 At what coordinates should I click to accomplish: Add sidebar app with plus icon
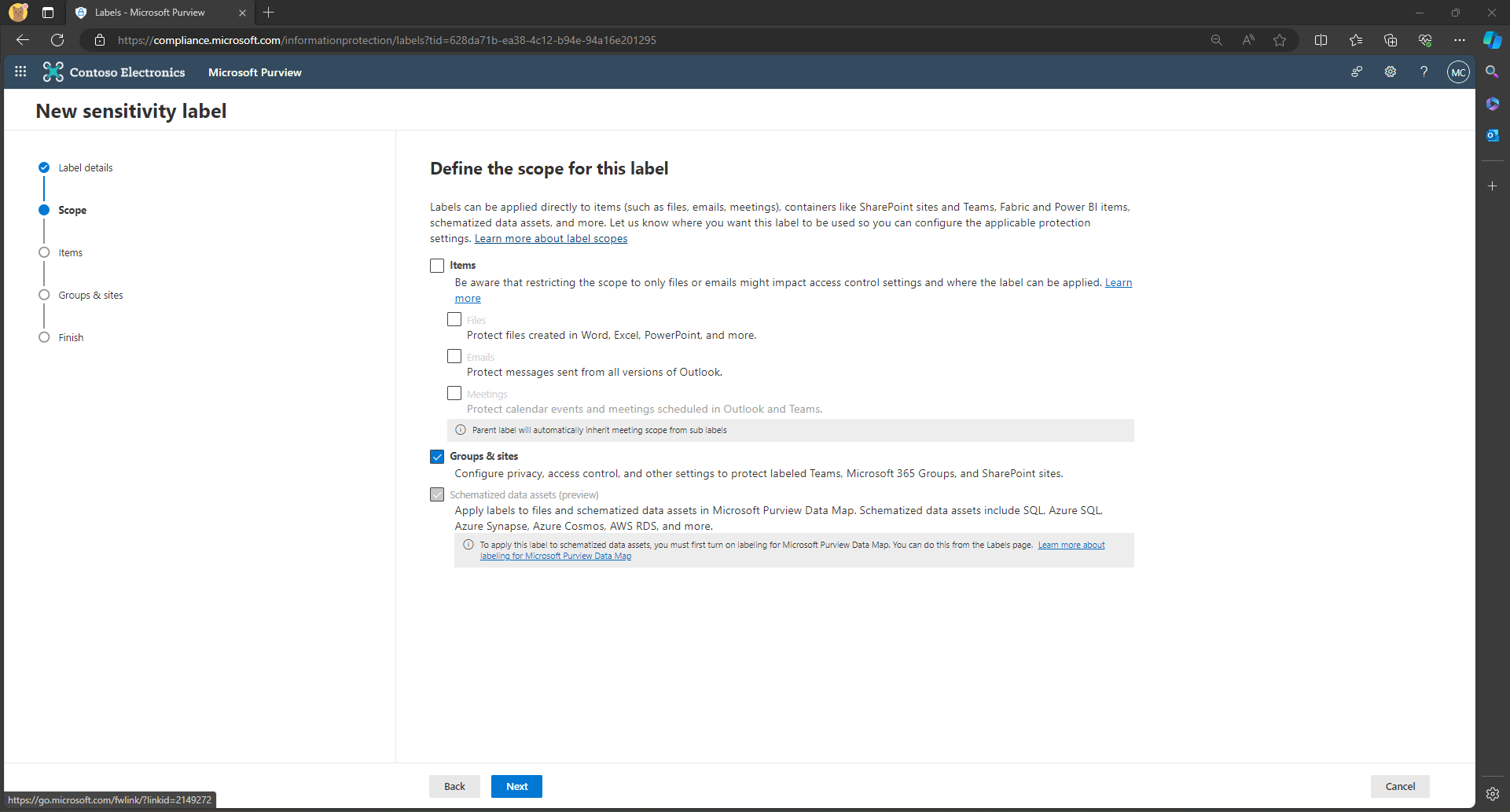click(x=1492, y=186)
